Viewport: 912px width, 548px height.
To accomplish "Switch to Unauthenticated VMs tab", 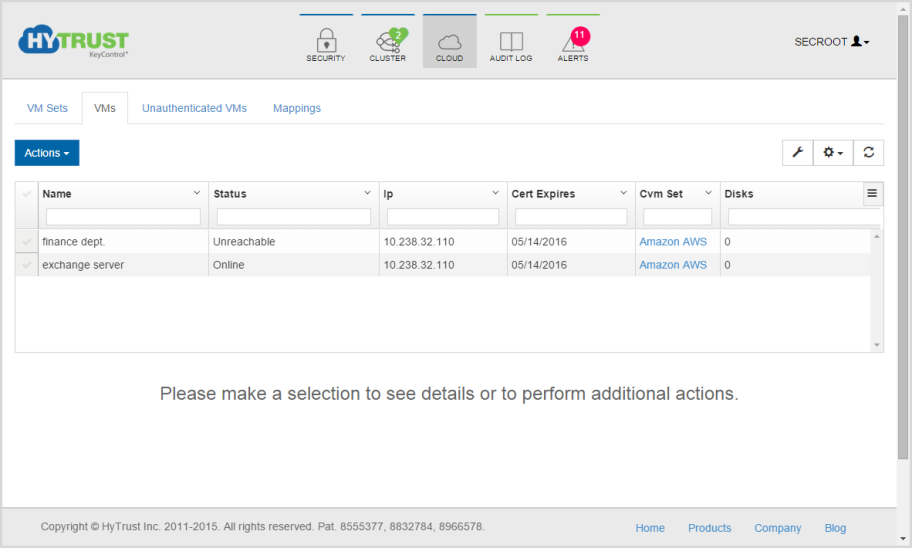I will [x=194, y=108].
